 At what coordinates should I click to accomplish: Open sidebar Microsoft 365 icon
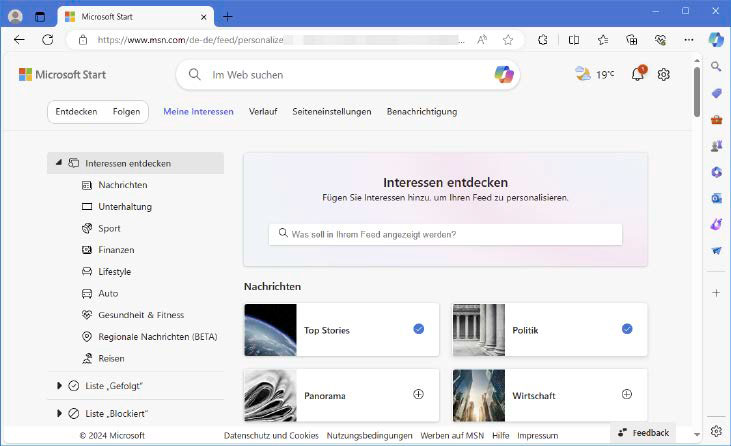point(716,172)
